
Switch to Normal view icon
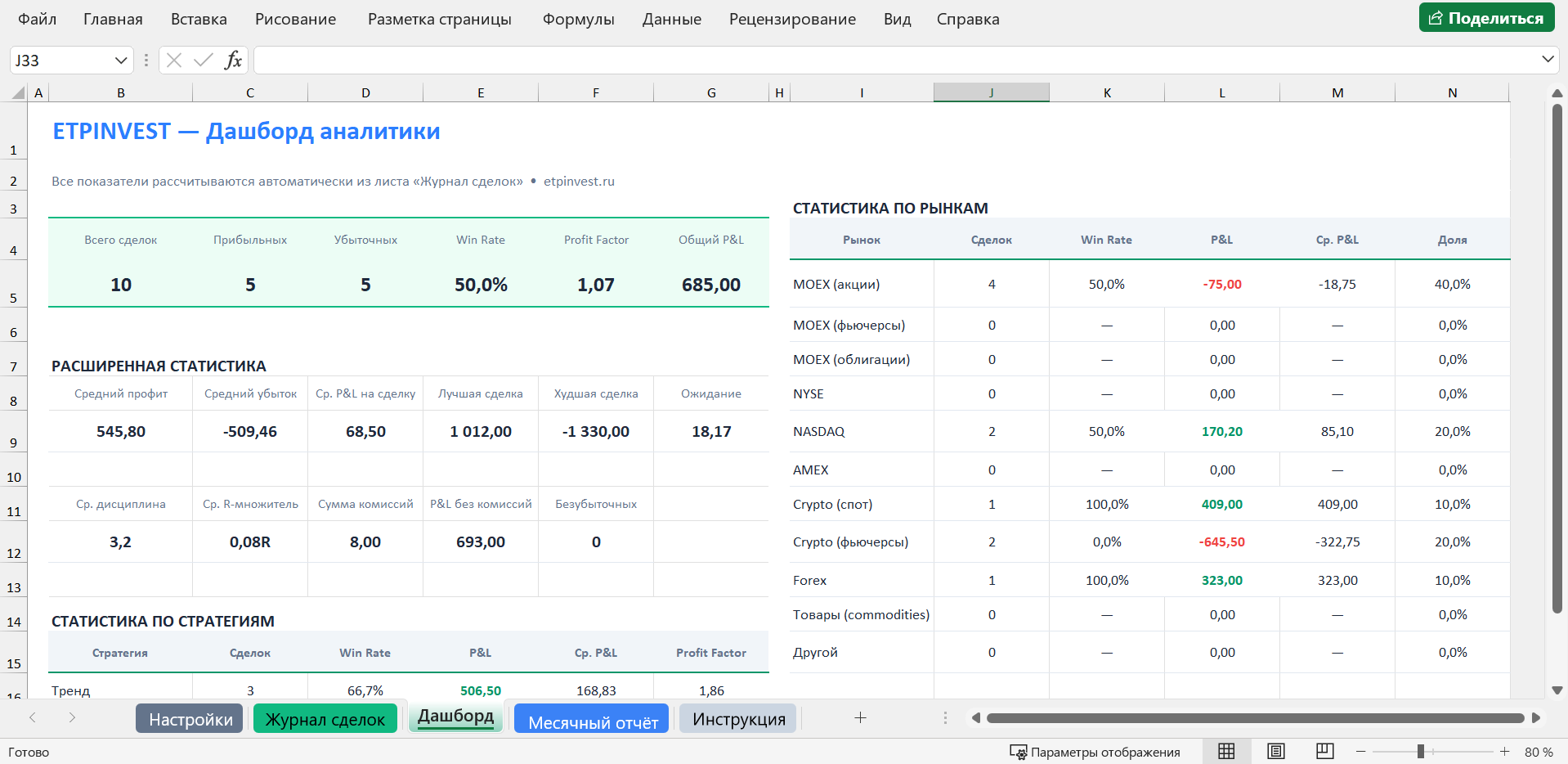point(1226,751)
